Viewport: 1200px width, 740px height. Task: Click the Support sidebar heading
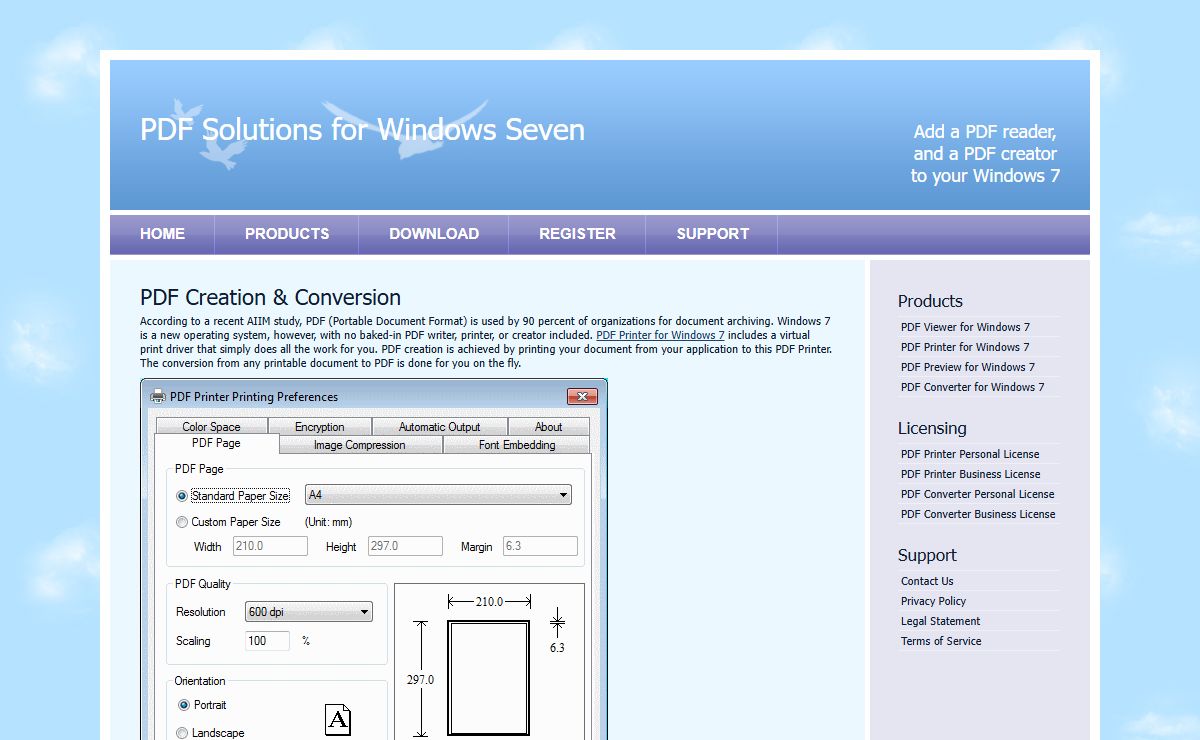click(927, 555)
